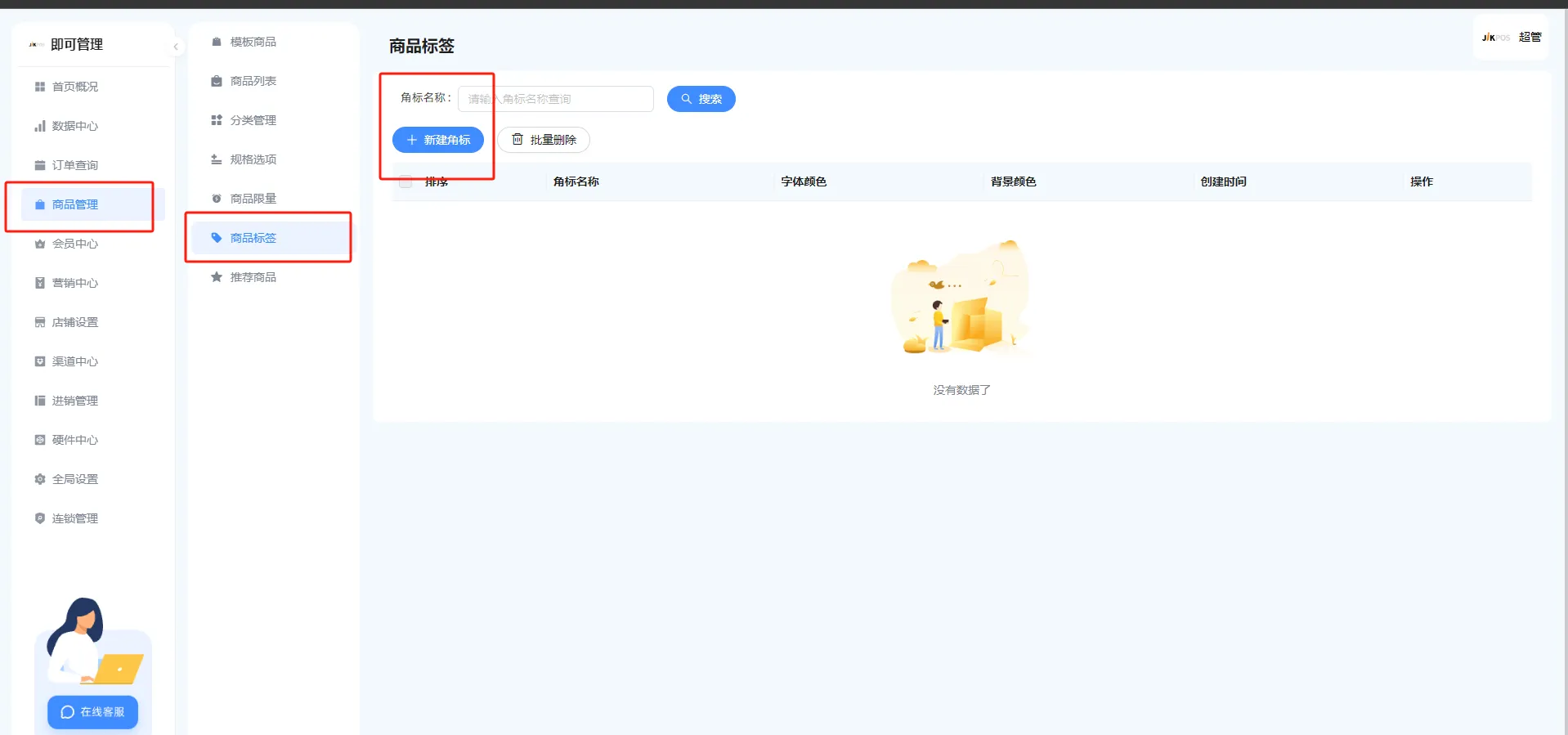The image size is (1568, 735).
Task: Click the 连锁管理 shield icon
Action: click(40, 518)
